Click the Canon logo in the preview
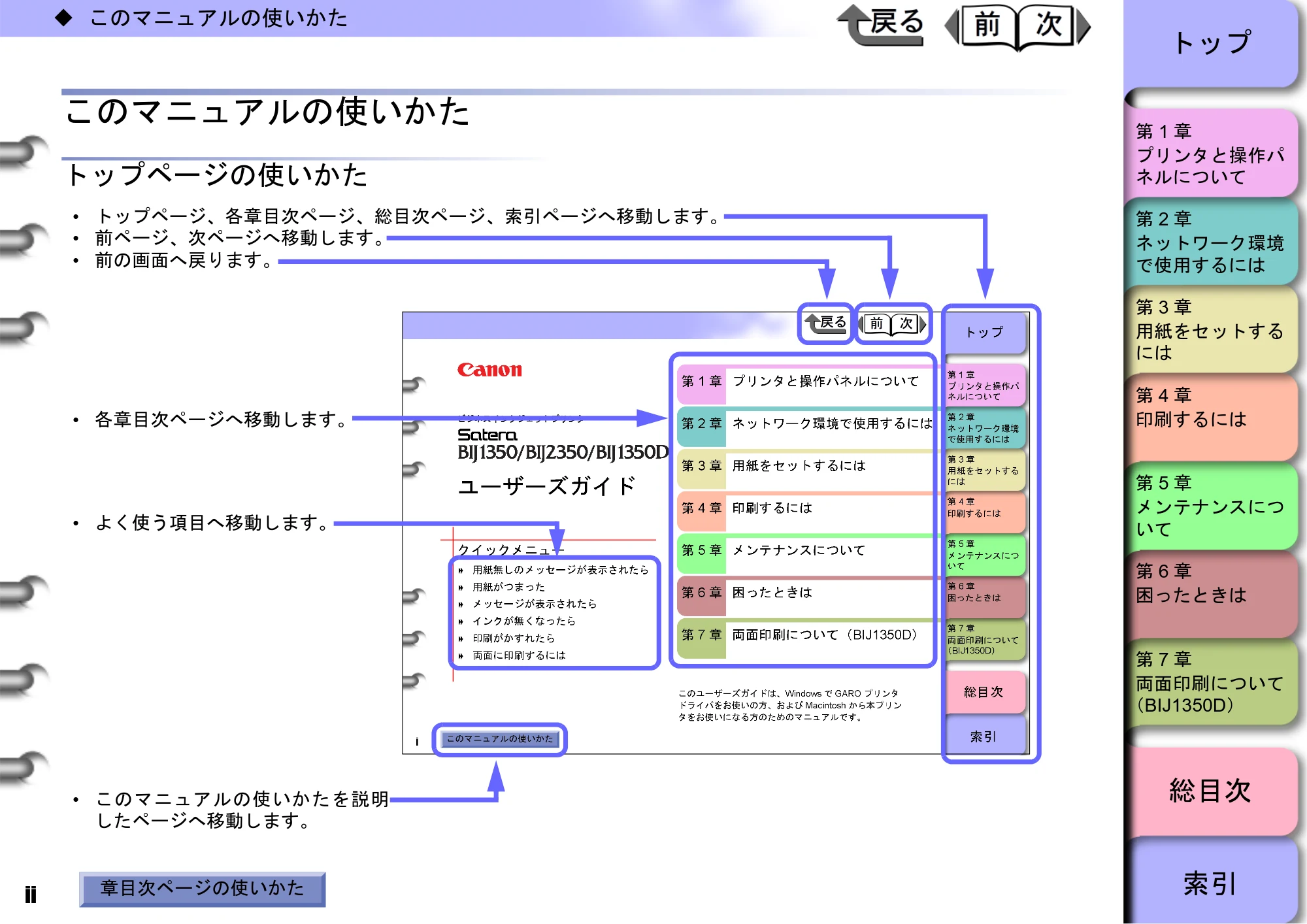This screenshot has height=924, width=1307. (489, 370)
